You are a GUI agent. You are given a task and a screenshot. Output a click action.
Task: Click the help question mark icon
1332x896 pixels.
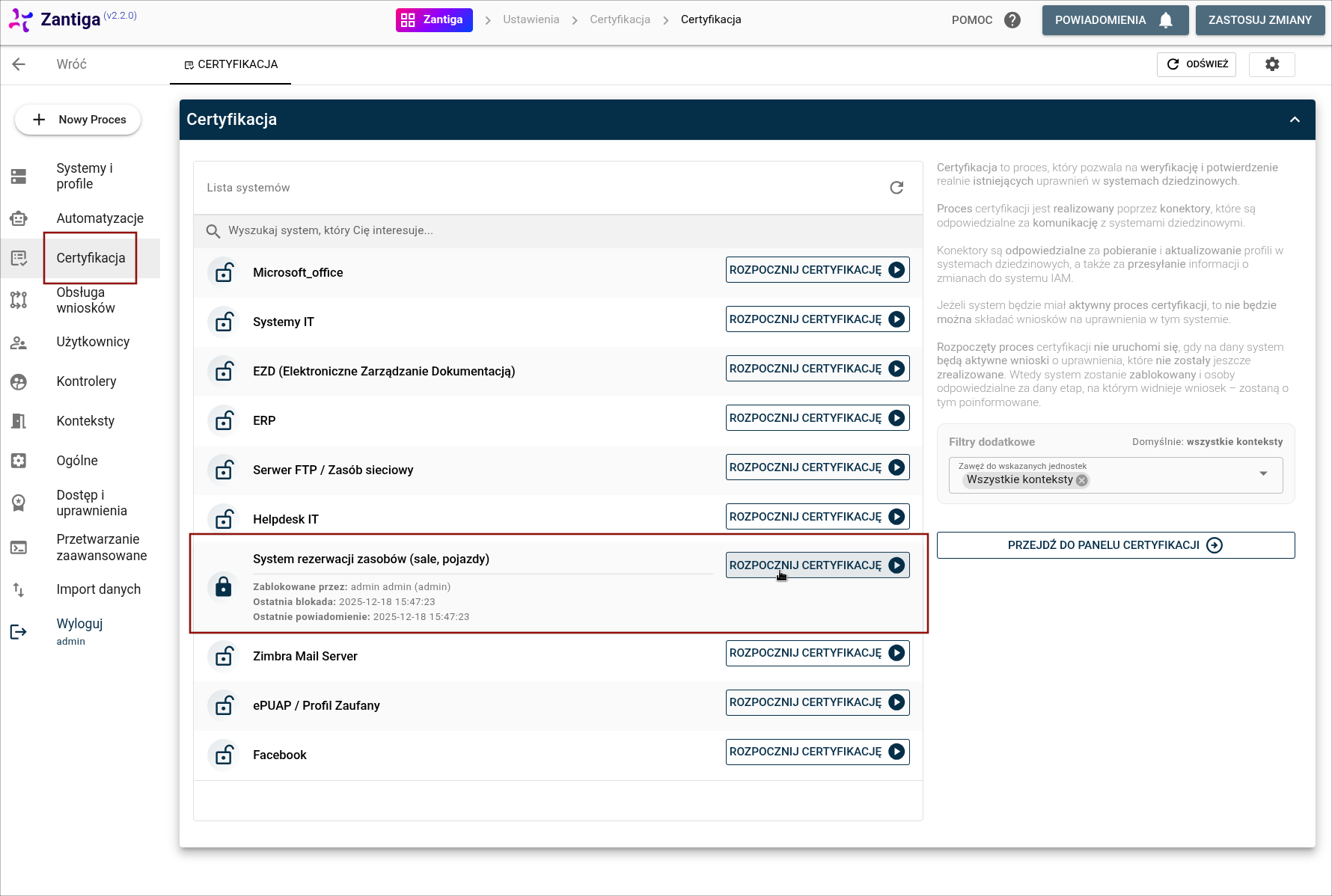pyautogui.click(x=1012, y=20)
